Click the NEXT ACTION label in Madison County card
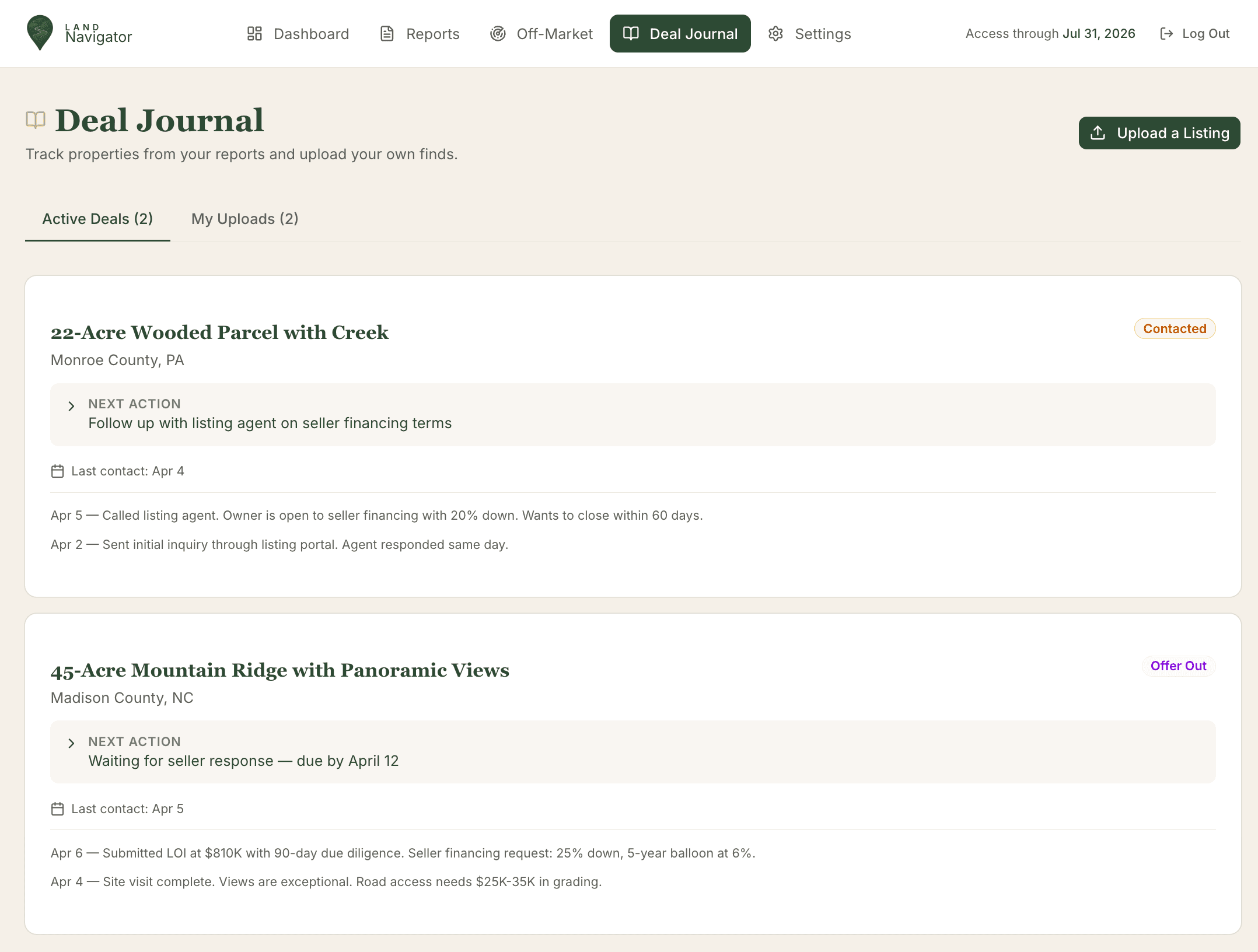This screenshot has width=1258, height=952. pos(135,742)
